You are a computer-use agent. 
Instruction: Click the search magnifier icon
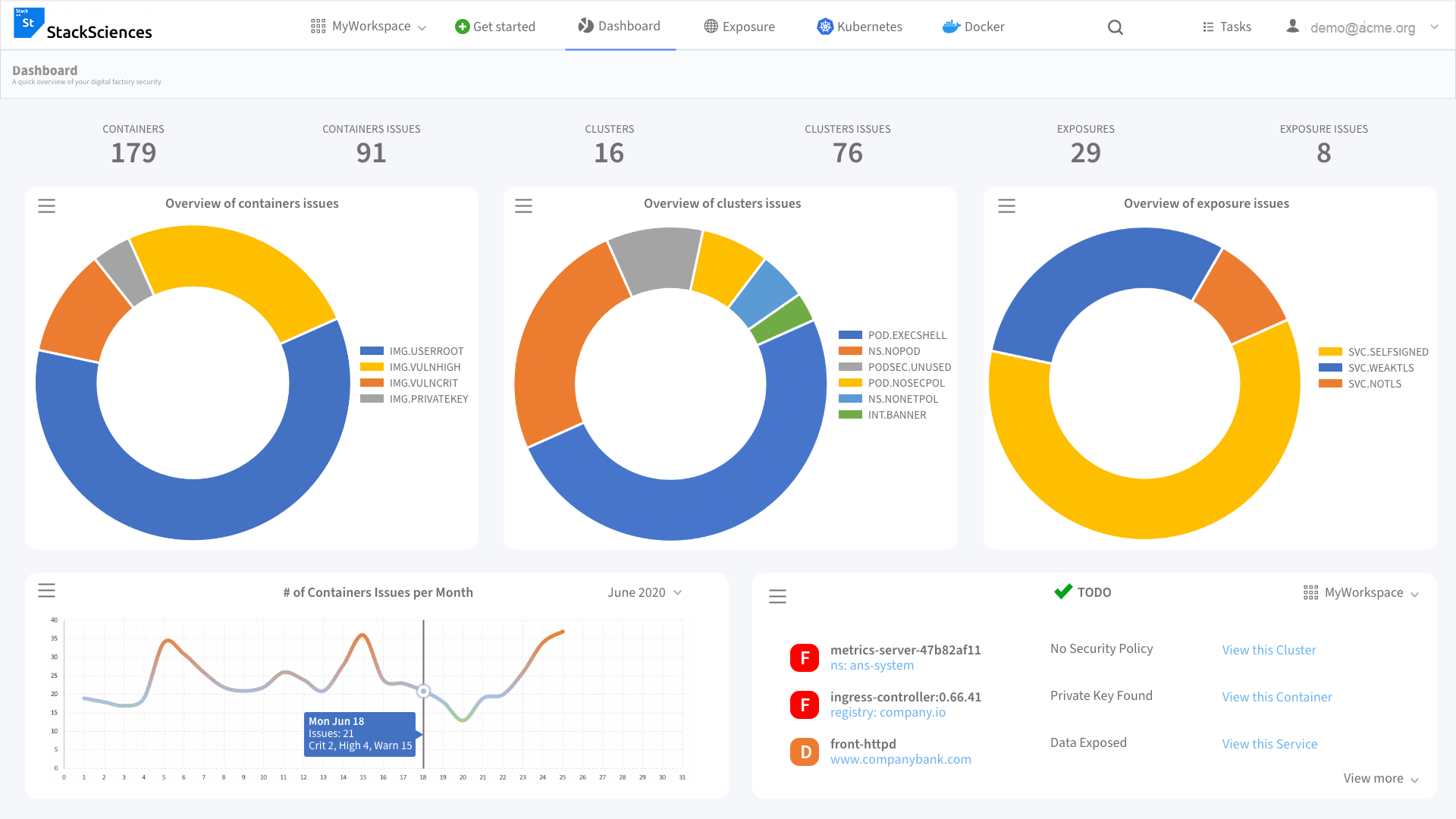click(x=1115, y=27)
